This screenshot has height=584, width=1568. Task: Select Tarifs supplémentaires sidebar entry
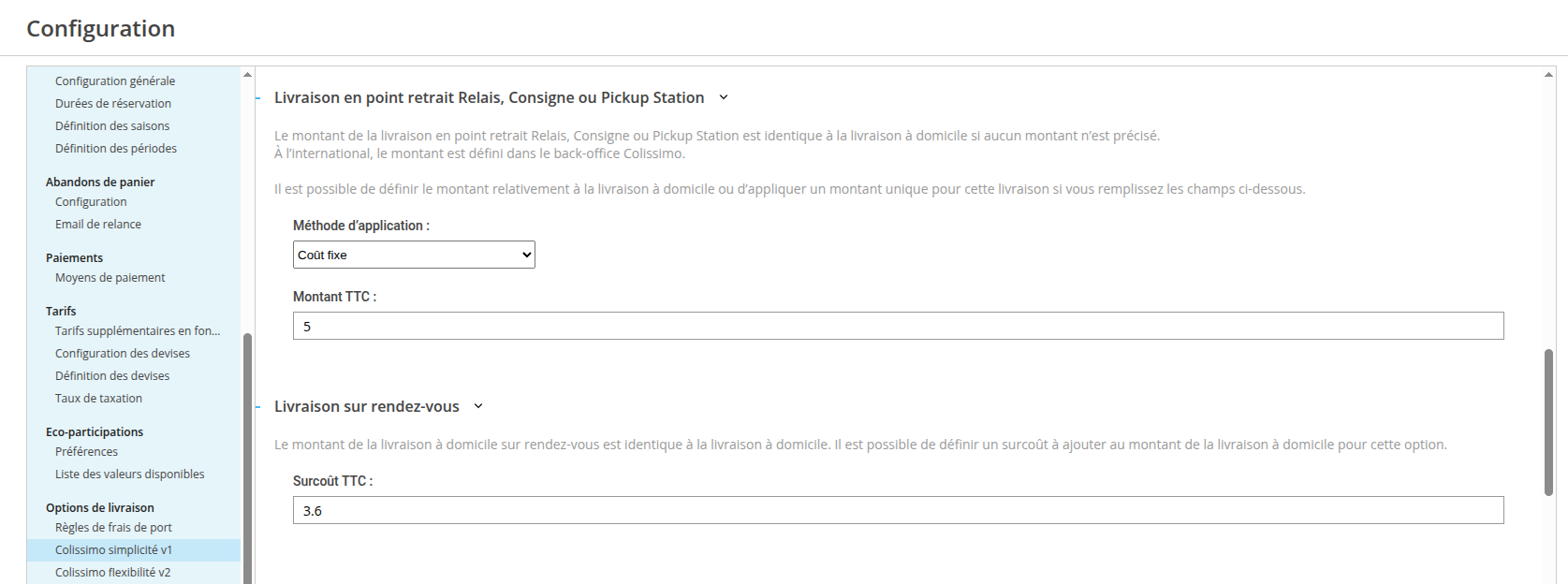pos(138,331)
